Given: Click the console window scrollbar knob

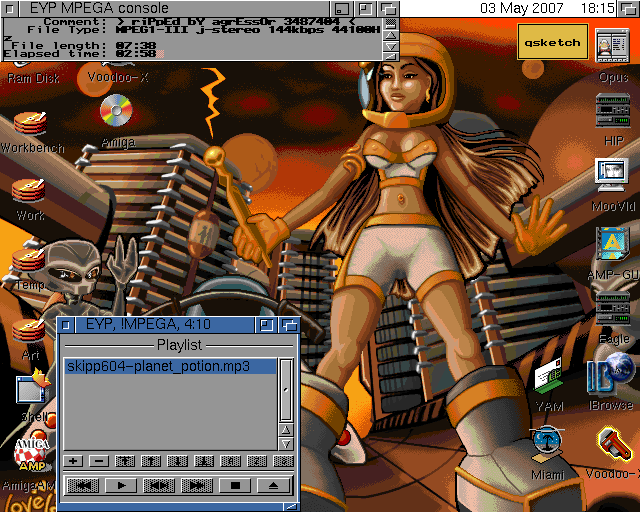Looking at the screenshot, I should 391,23.
